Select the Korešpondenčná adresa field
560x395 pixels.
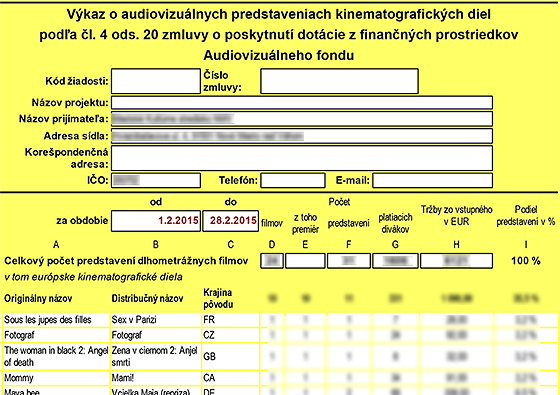tap(302, 158)
